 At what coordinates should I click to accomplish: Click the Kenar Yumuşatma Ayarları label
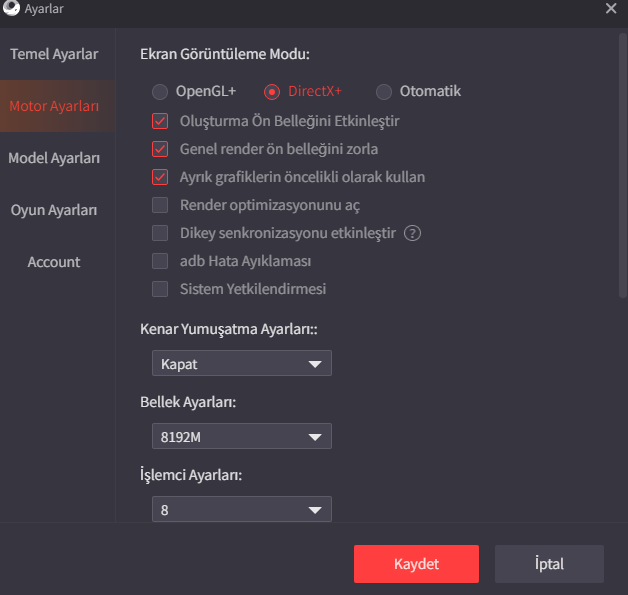(x=229, y=329)
